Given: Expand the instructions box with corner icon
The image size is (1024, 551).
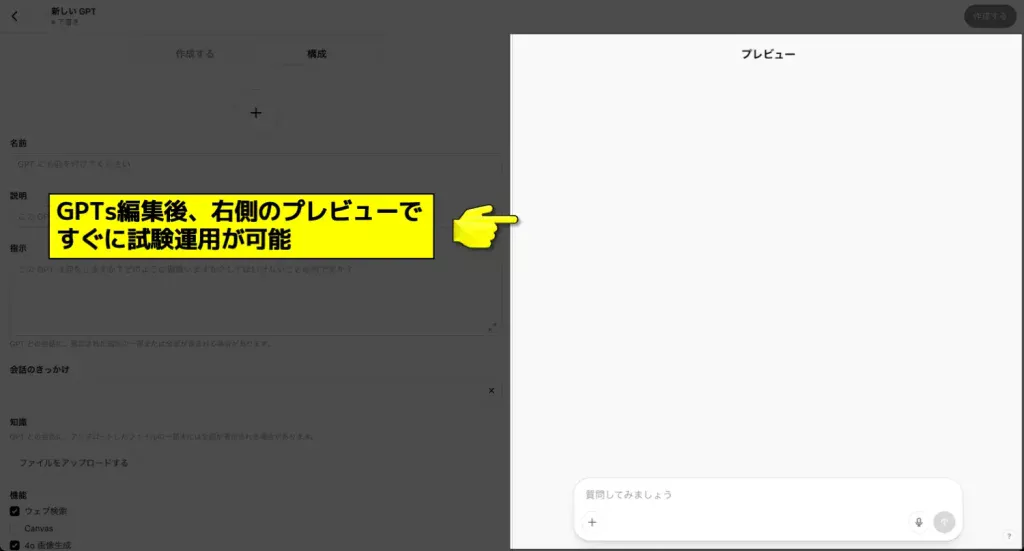Looking at the screenshot, I should click(x=492, y=327).
